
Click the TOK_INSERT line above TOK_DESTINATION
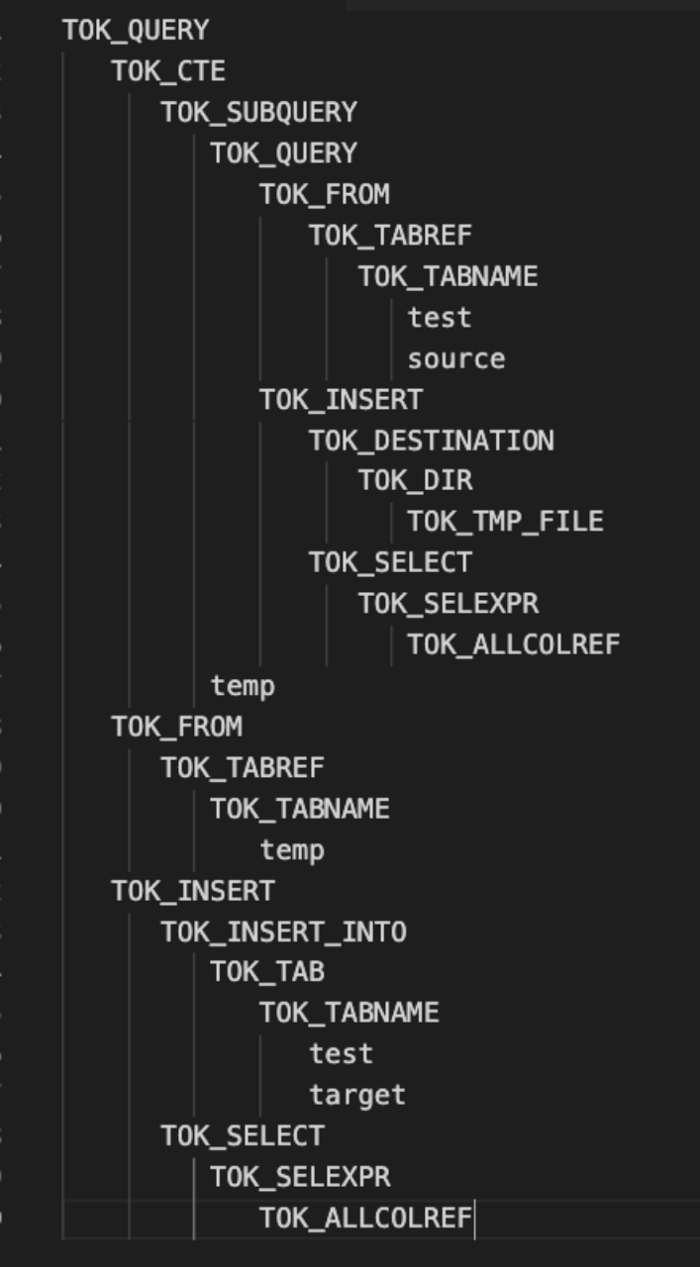tap(340, 400)
